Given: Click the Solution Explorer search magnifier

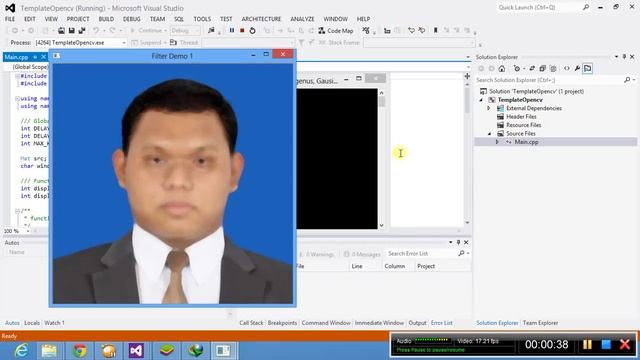Looking at the screenshot, I should pyautogui.click(x=627, y=80).
